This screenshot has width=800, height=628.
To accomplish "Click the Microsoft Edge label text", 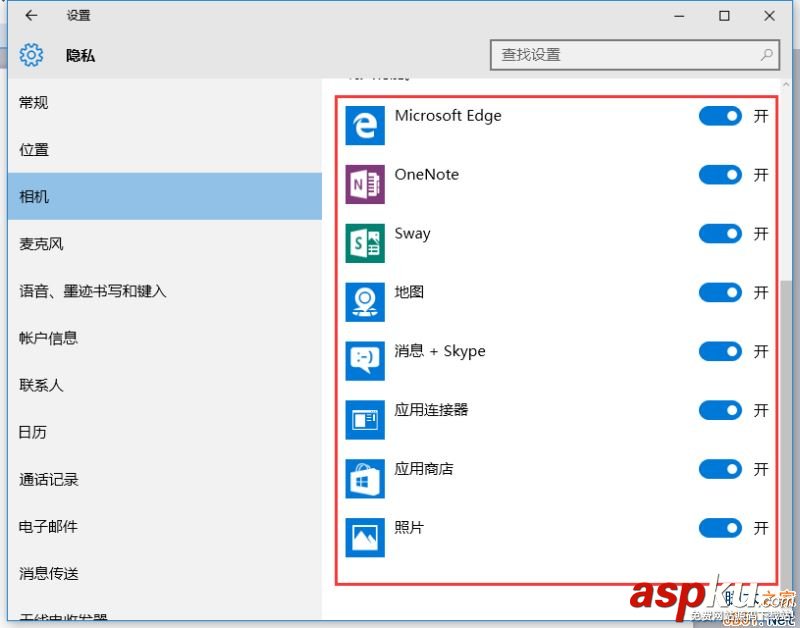I will (x=448, y=116).
